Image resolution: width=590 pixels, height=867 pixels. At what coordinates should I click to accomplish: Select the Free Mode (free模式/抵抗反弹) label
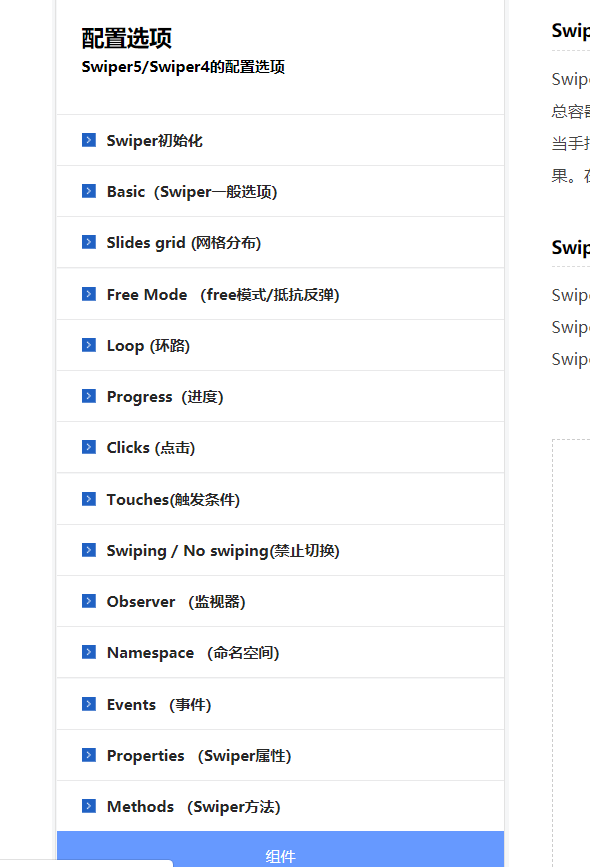223,295
